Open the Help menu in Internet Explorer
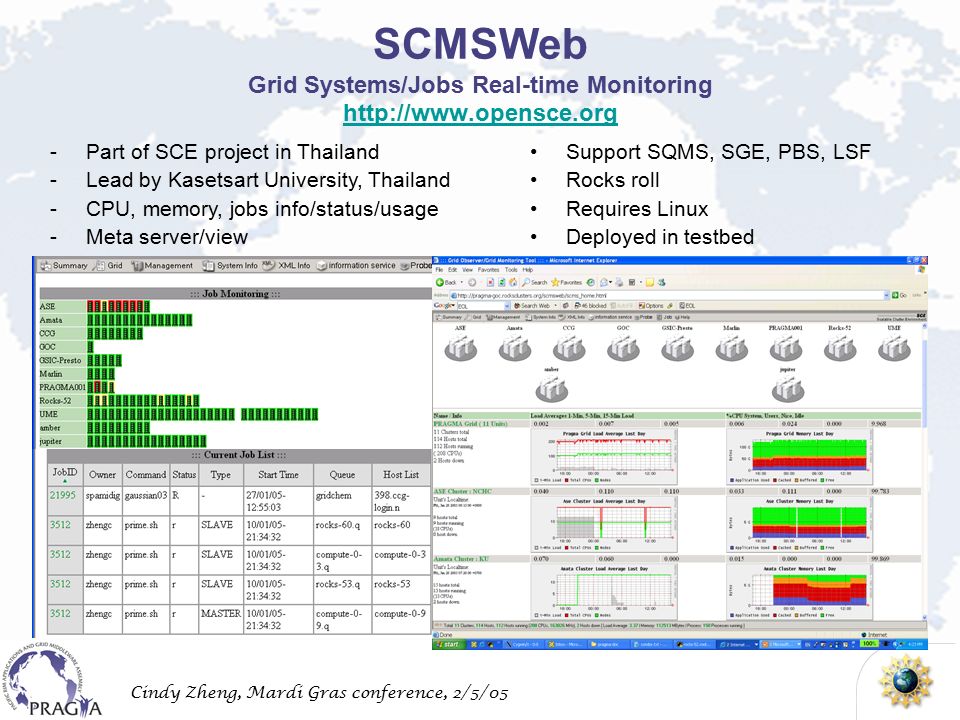This screenshot has width=960, height=720. click(528, 269)
